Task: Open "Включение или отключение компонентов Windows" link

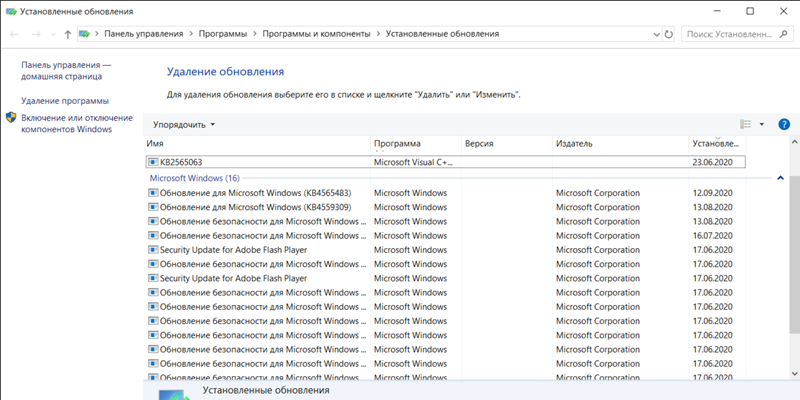Action: pyautogui.click(x=77, y=123)
